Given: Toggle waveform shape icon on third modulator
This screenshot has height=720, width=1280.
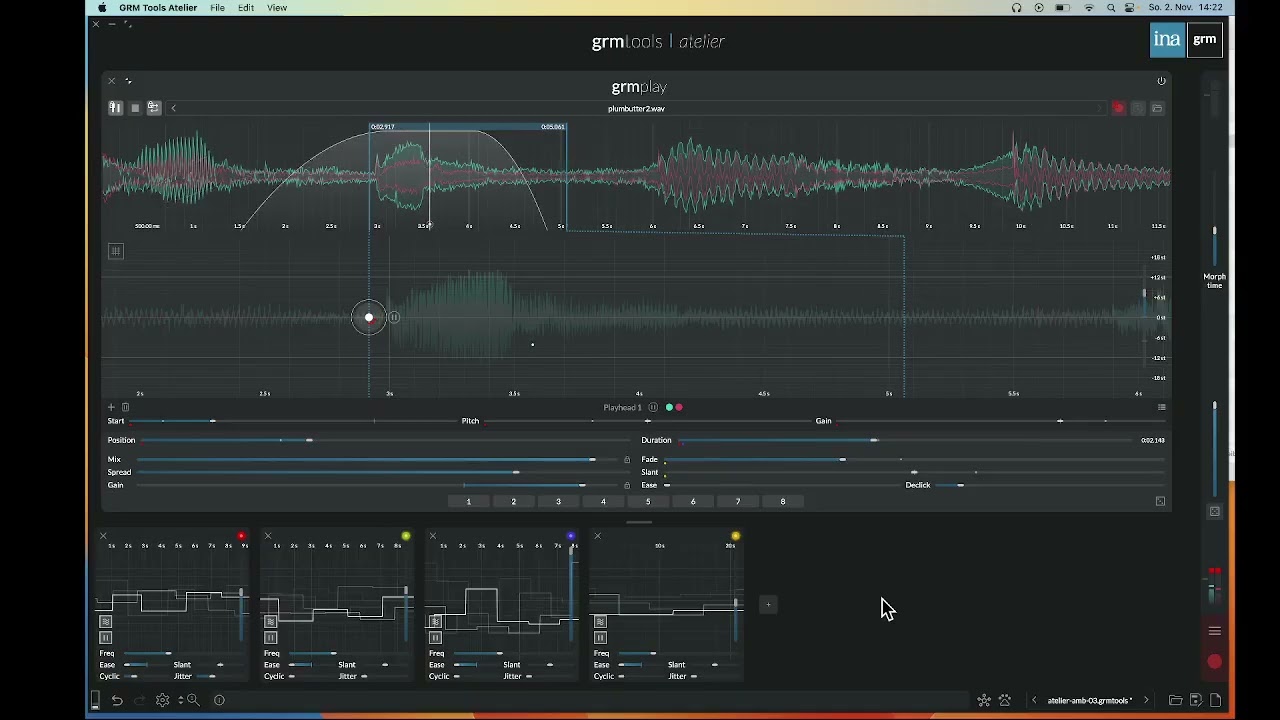Looking at the screenshot, I should pos(435,622).
